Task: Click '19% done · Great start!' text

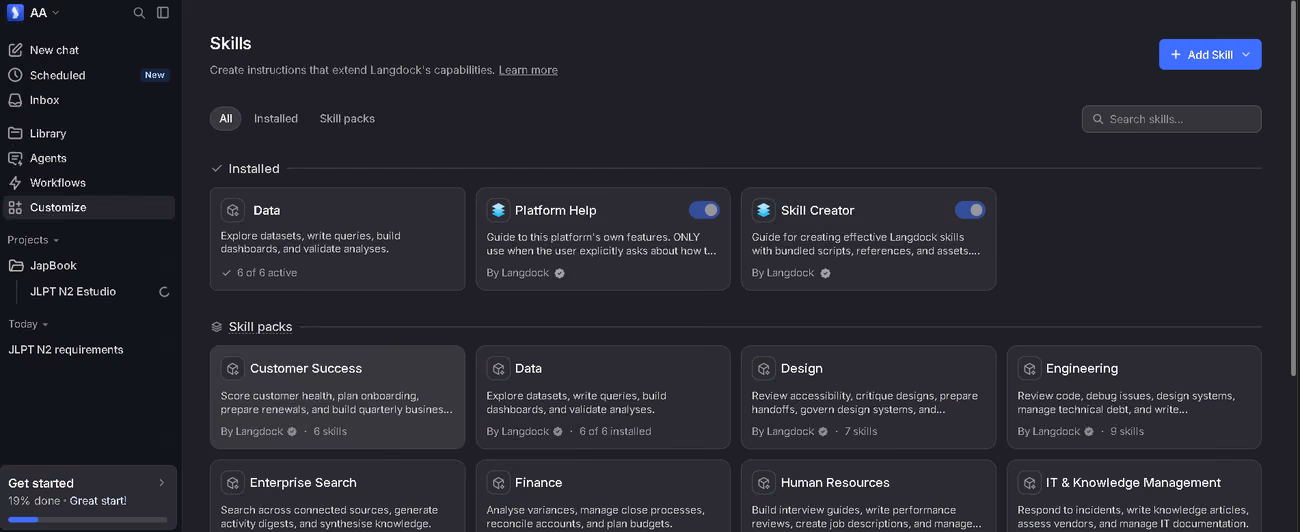Action: [67, 501]
